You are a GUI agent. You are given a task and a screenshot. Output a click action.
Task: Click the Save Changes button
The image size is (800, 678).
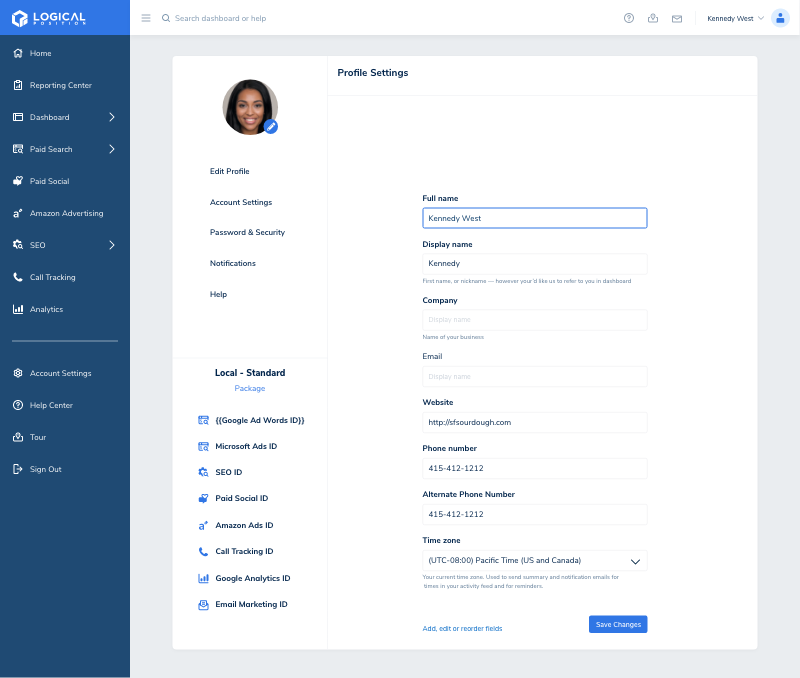coord(618,624)
